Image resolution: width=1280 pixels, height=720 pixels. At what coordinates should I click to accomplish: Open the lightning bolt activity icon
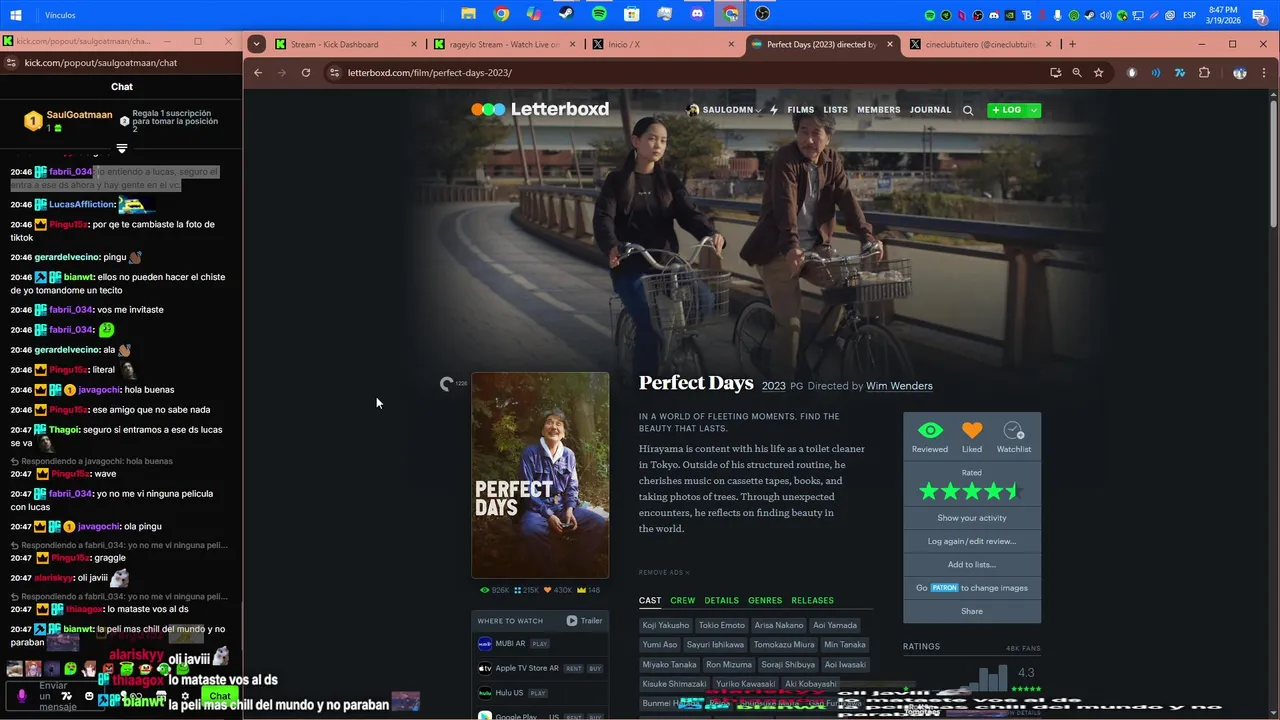pyautogui.click(x=774, y=110)
